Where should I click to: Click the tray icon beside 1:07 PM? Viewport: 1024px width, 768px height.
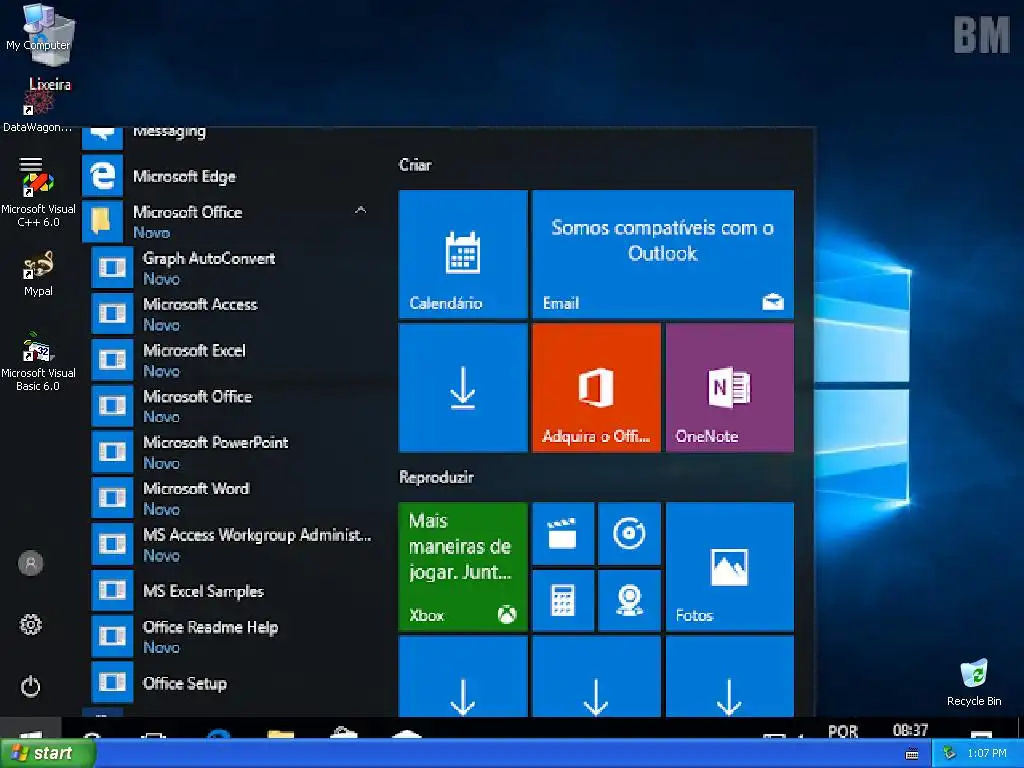click(x=949, y=754)
